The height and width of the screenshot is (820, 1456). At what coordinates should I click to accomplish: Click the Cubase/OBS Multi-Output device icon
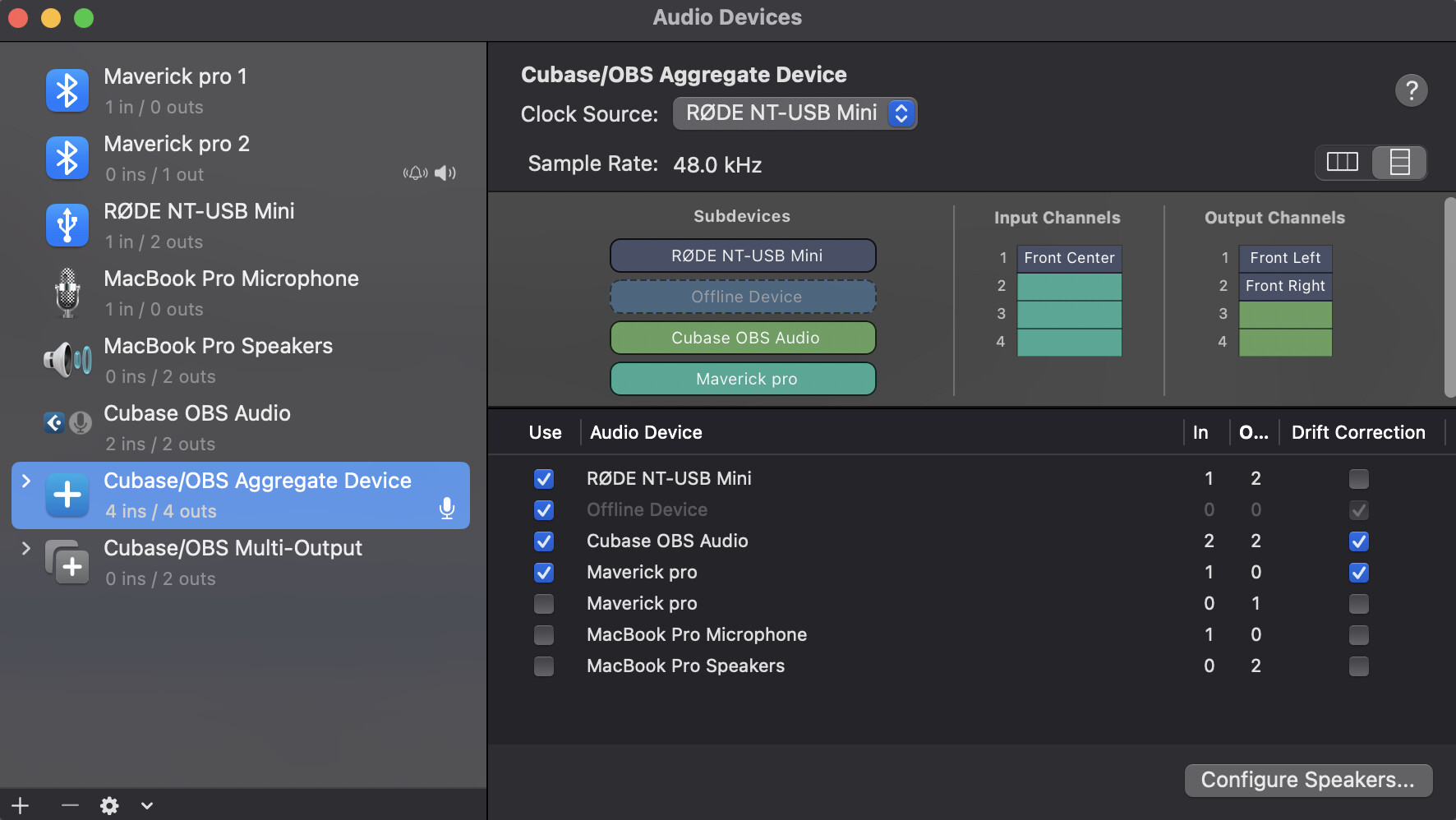67,562
